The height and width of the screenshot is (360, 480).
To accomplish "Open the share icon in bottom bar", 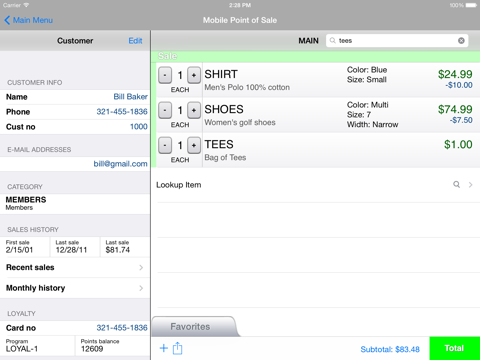I will [x=178, y=348].
